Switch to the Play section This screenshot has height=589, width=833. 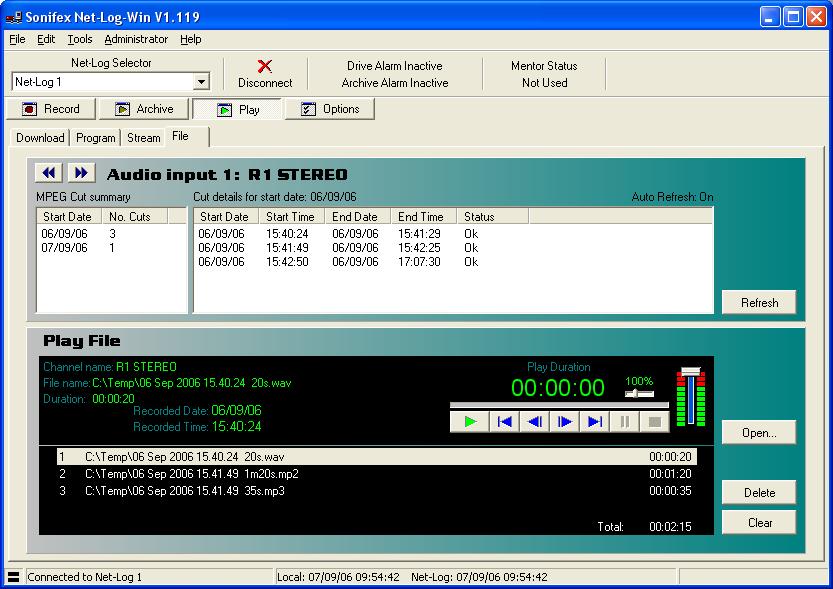[x=237, y=109]
